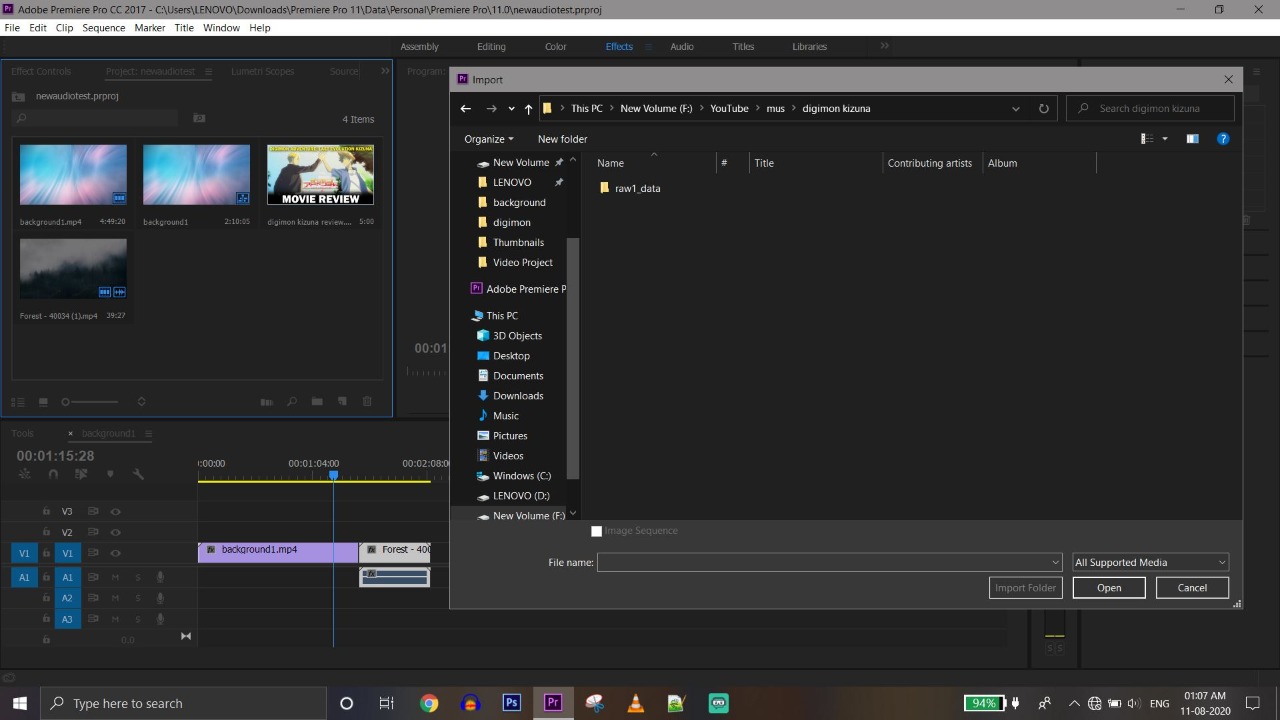1280x720 pixels.
Task: Enable the Image Sequence checkbox
Action: 597,531
